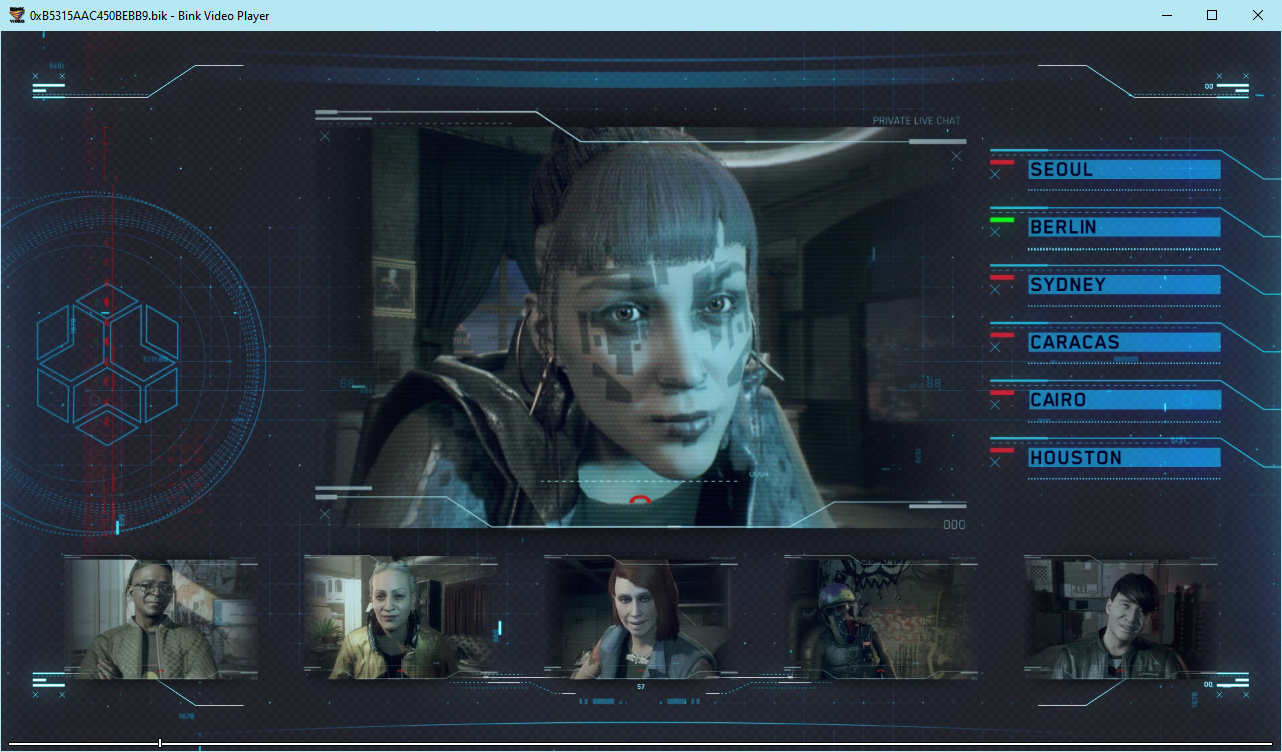The width and height of the screenshot is (1282, 752).
Task: Click the X mark beside HOUSTON
Action: tap(995, 463)
